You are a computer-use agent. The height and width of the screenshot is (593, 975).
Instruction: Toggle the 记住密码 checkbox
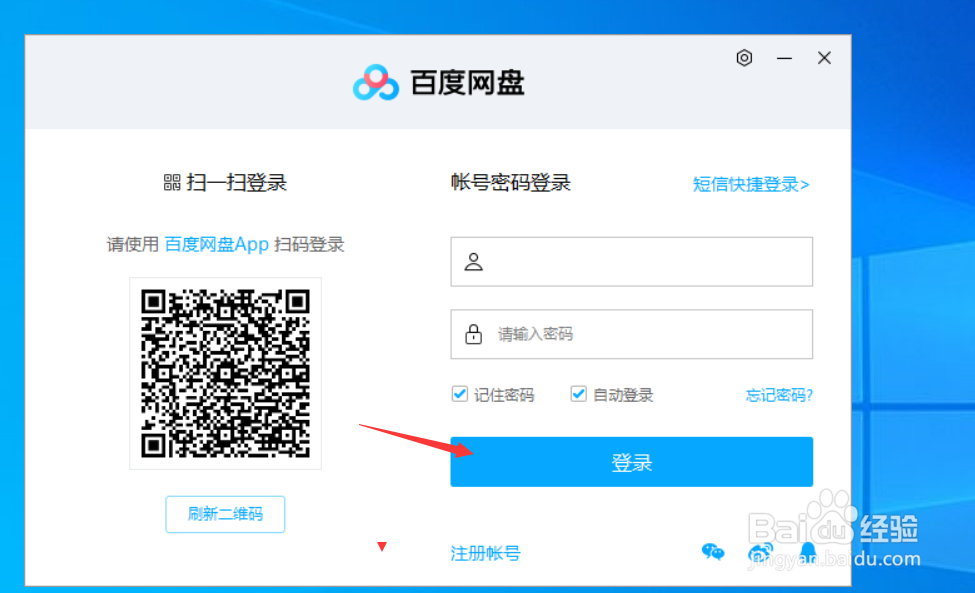tap(460, 394)
